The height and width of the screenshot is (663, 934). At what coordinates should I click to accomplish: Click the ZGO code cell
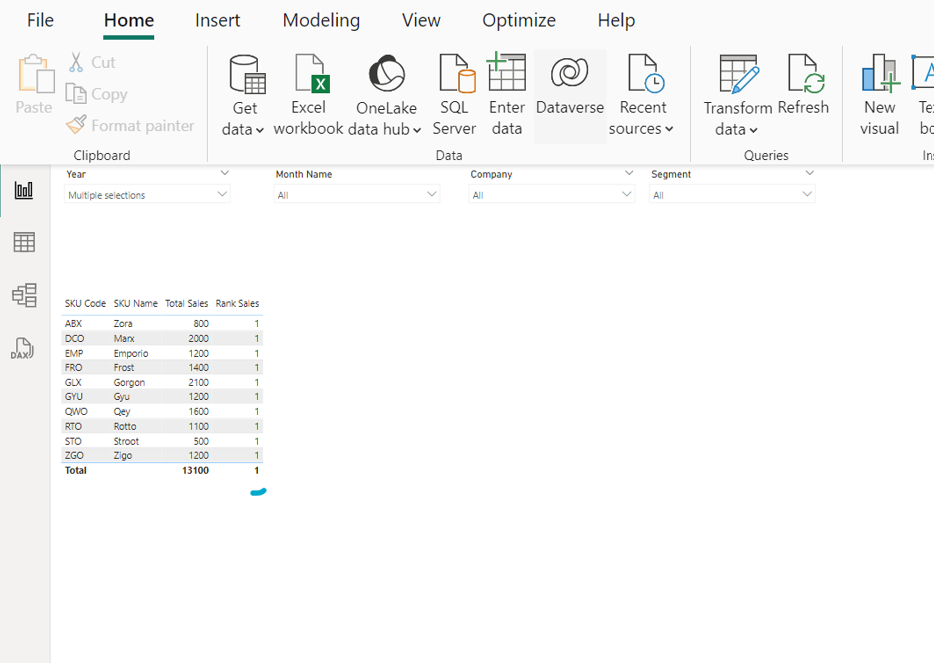pyautogui.click(x=74, y=456)
